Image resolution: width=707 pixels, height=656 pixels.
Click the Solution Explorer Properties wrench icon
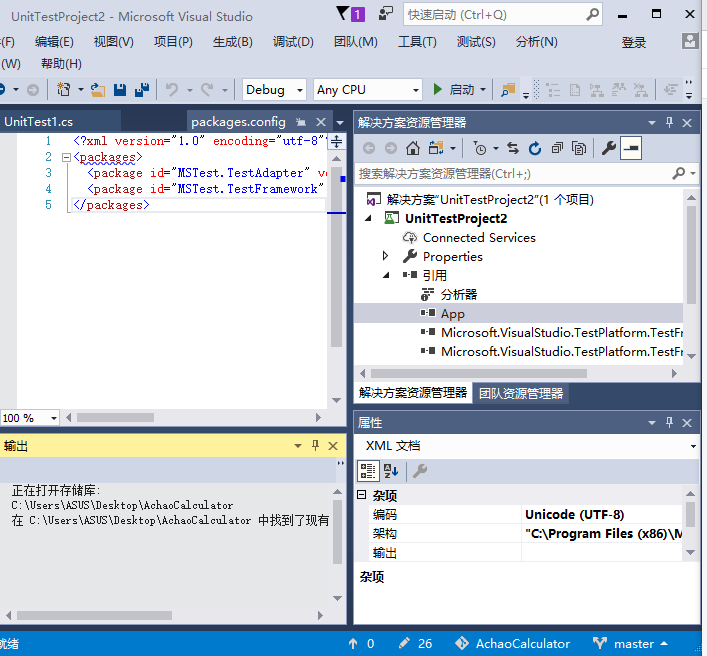tap(609, 148)
